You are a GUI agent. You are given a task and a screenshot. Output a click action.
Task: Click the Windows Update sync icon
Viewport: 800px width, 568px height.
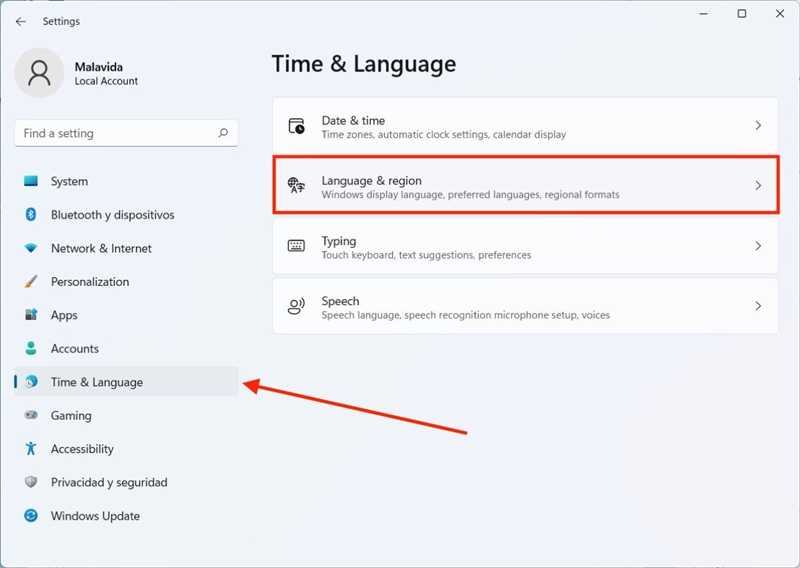pyautogui.click(x=31, y=515)
